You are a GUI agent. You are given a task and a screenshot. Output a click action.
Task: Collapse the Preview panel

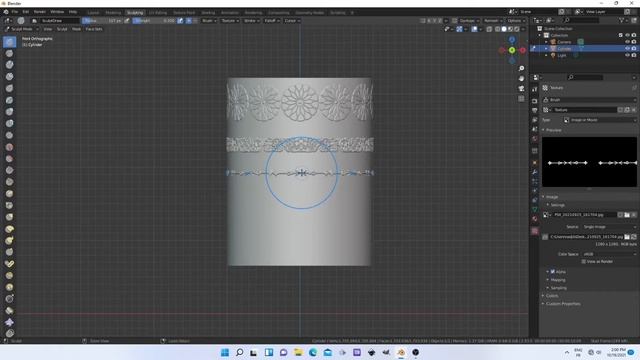coord(552,130)
